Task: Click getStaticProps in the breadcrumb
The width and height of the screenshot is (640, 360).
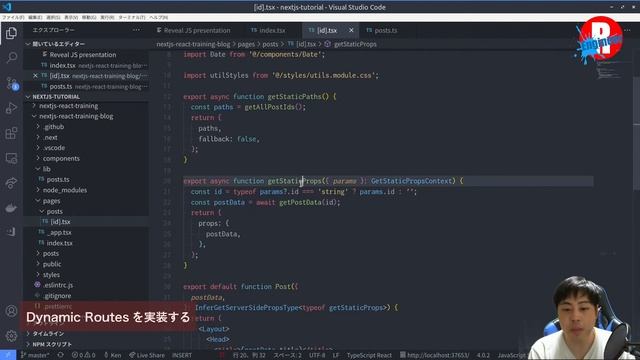Action: pos(355,44)
